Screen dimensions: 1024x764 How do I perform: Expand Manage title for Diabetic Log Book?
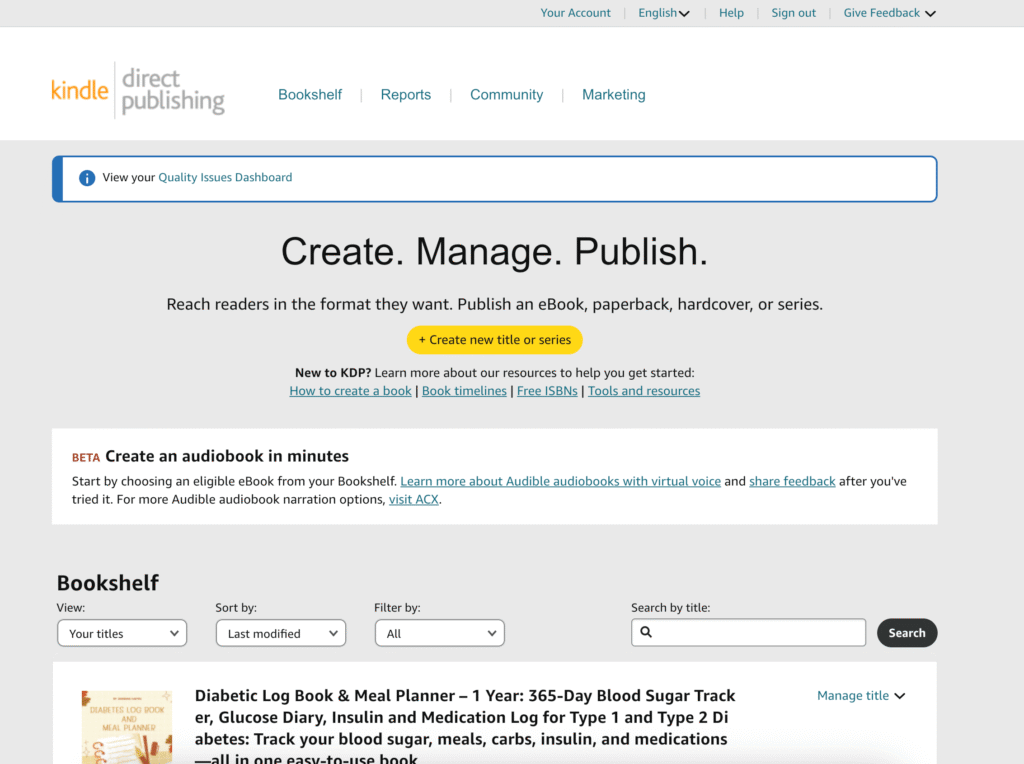[861, 696]
